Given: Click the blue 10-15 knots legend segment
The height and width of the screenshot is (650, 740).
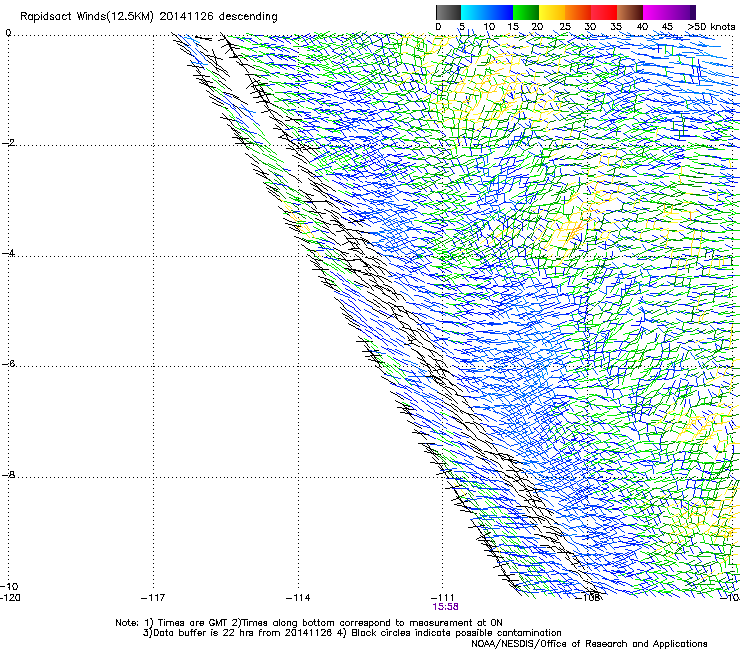Looking at the screenshot, I should [500, 12].
